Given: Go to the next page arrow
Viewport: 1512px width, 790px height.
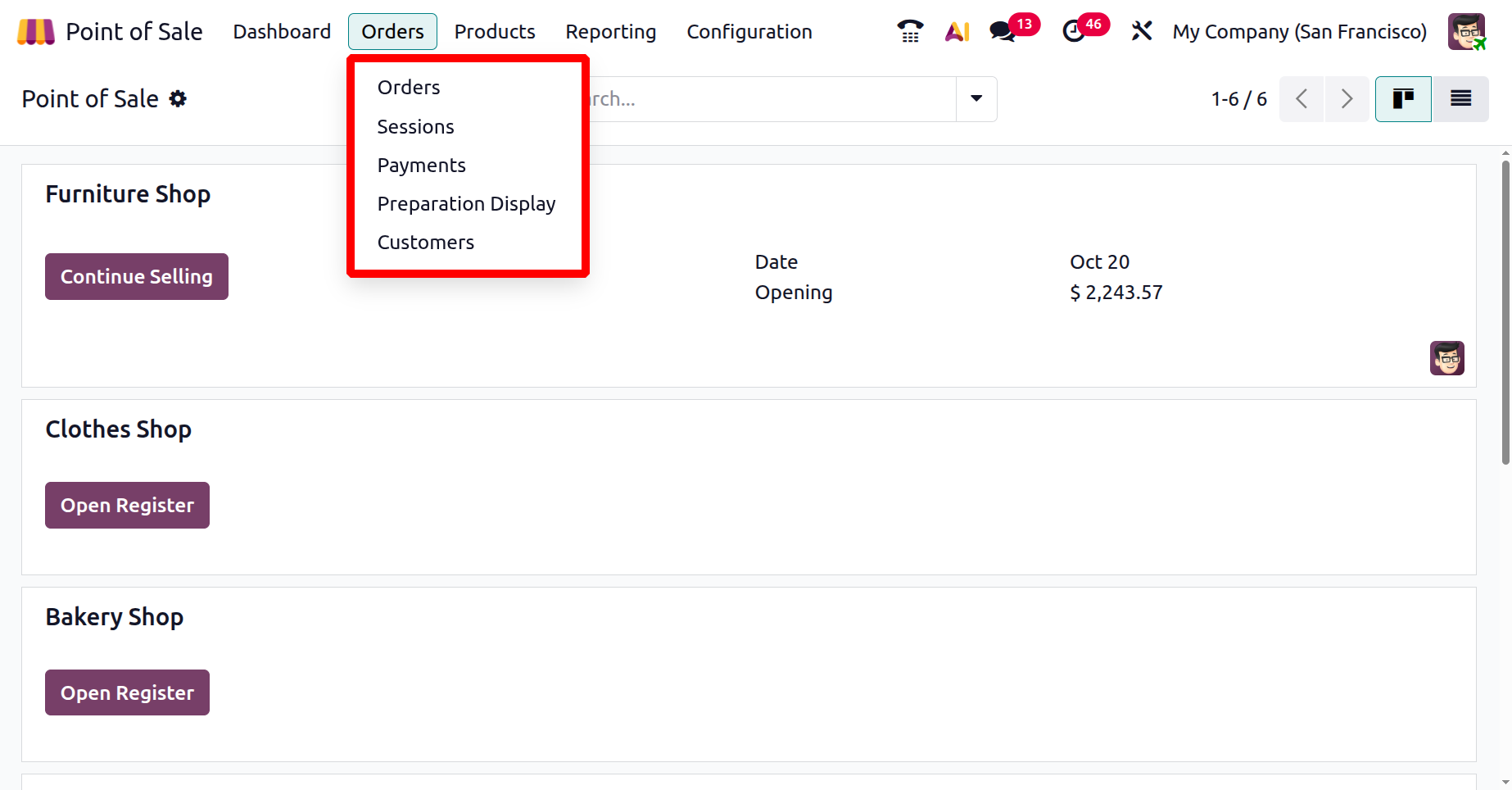Looking at the screenshot, I should click(1347, 99).
